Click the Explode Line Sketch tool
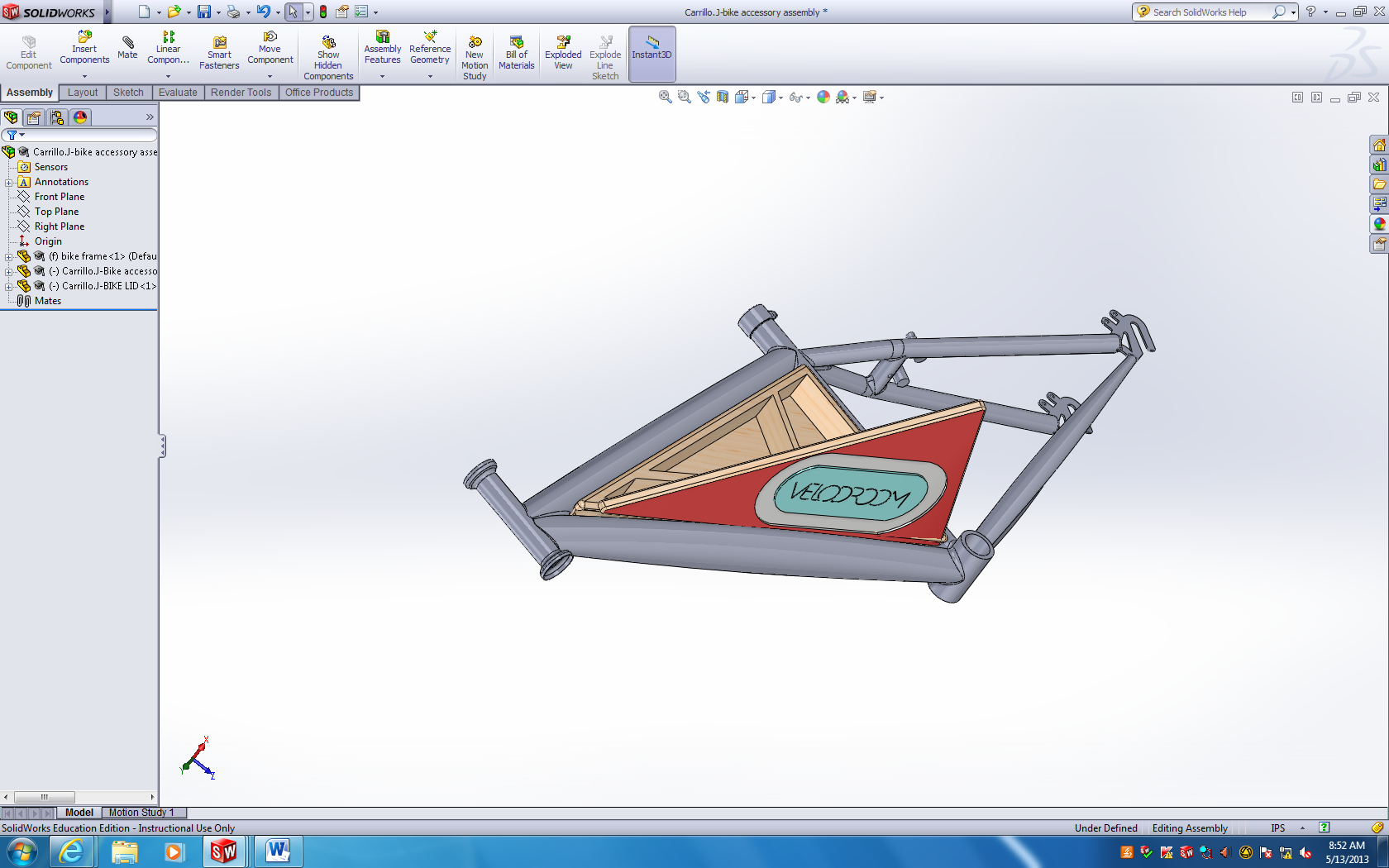1389x868 pixels. [605, 58]
